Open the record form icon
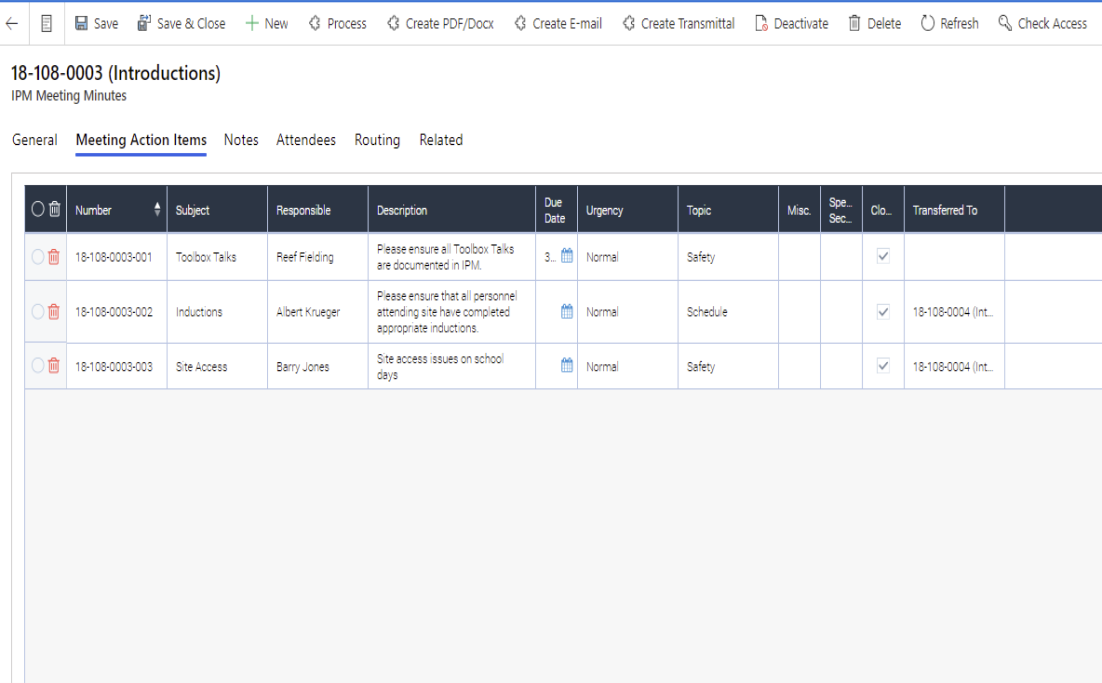1102x683 pixels. tap(46, 23)
